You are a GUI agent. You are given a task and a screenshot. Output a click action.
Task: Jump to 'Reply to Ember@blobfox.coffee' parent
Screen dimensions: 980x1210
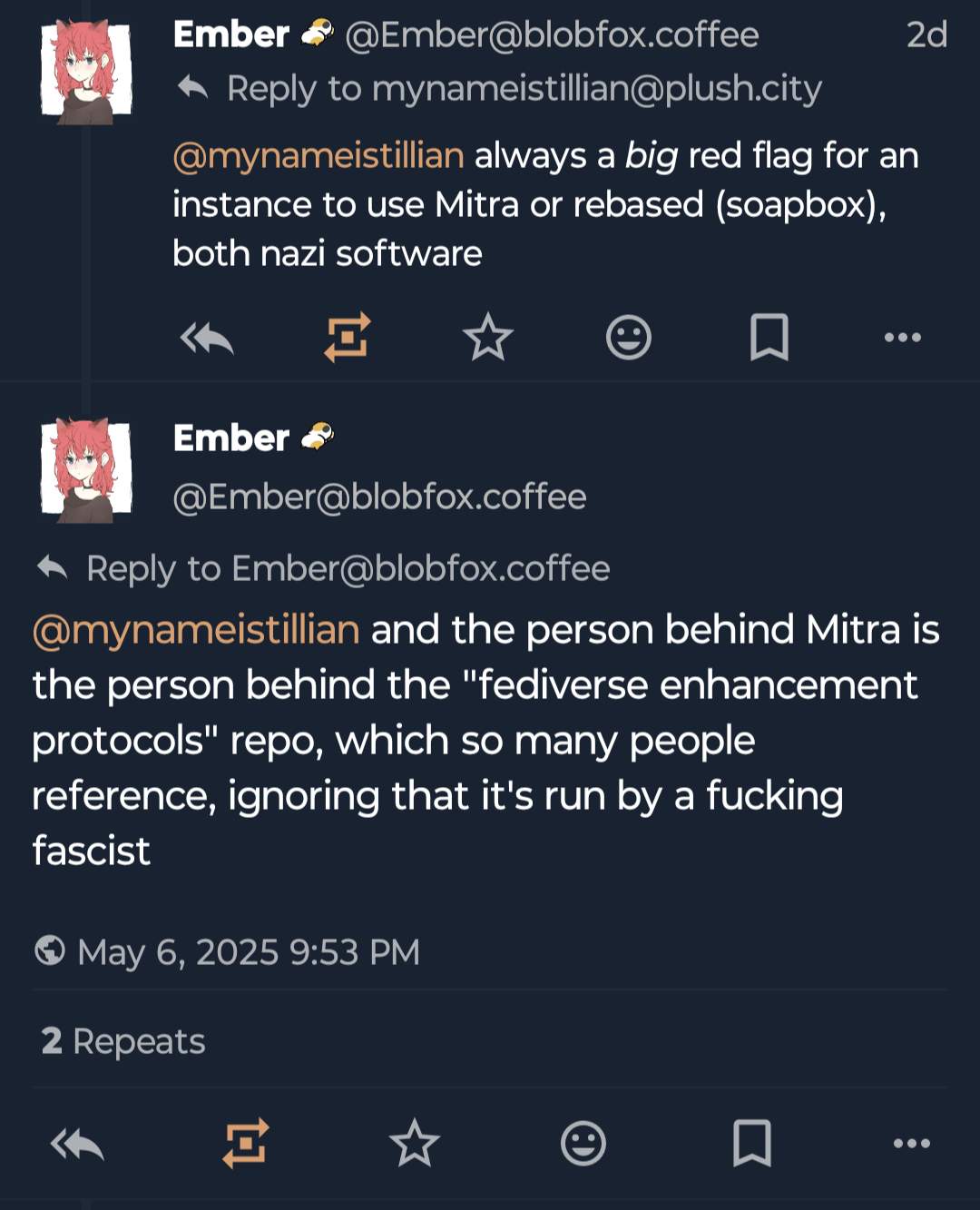(348, 569)
